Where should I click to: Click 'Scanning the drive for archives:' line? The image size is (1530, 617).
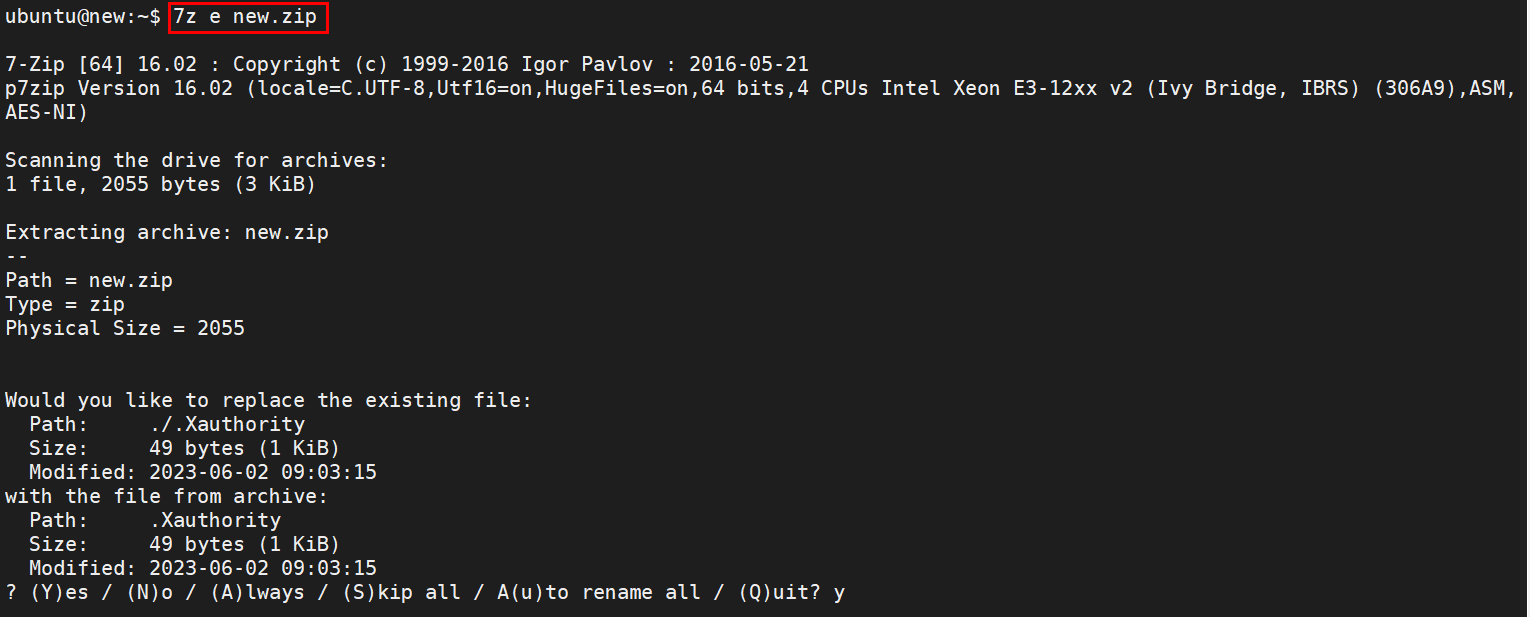(196, 160)
